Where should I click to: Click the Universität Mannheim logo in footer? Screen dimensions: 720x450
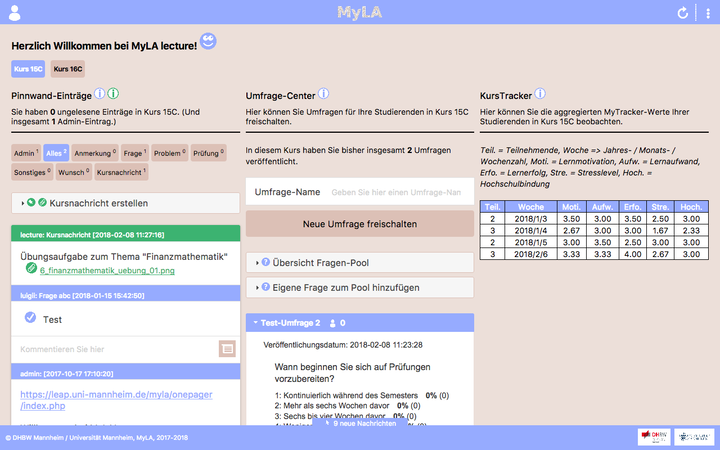(694, 437)
